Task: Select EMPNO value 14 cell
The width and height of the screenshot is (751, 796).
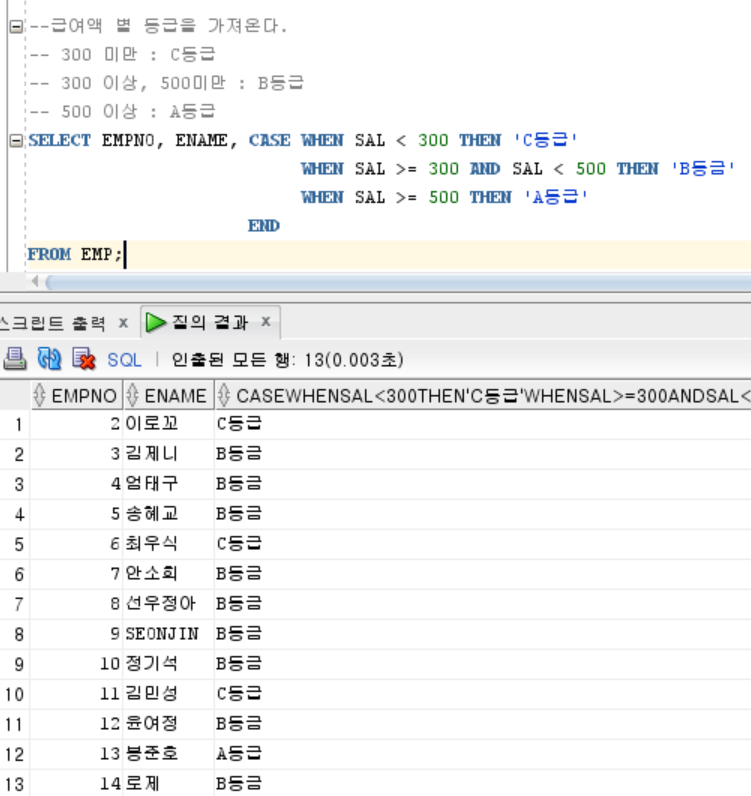Action: click(77, 783)
